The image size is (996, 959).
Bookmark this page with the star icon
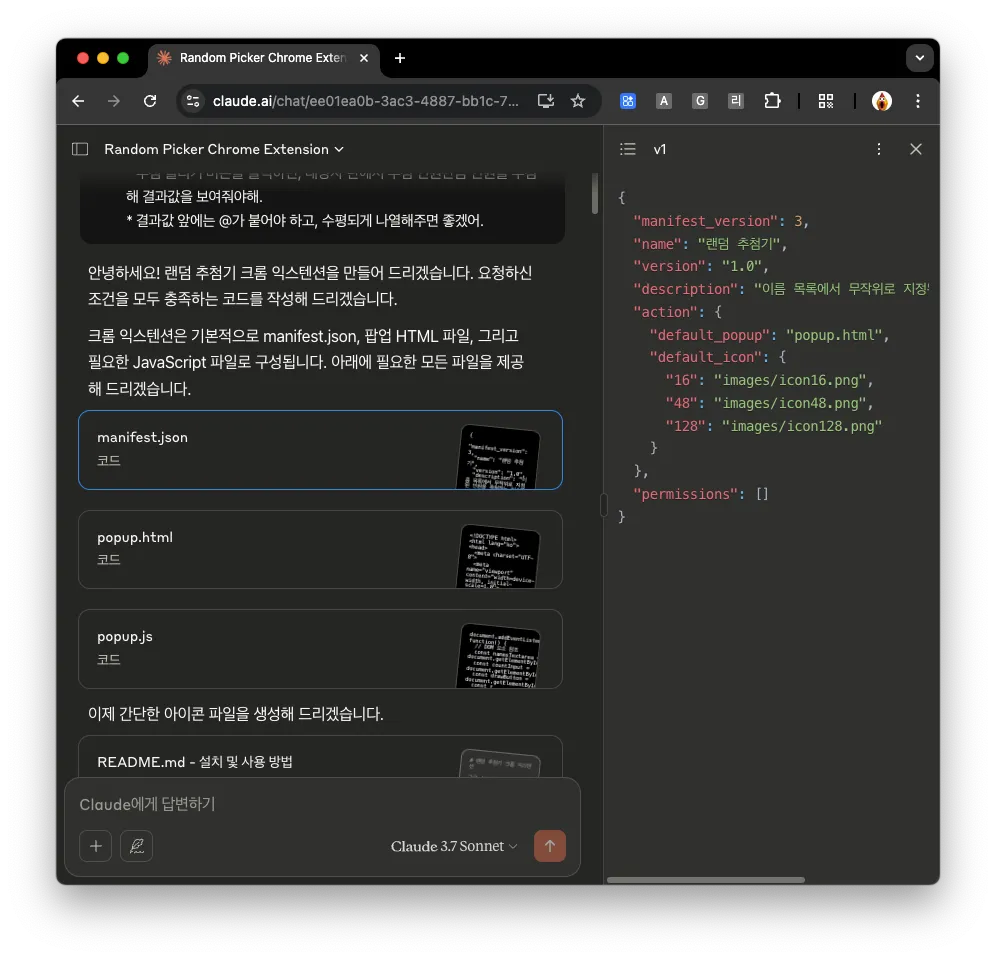coord(577,101)
